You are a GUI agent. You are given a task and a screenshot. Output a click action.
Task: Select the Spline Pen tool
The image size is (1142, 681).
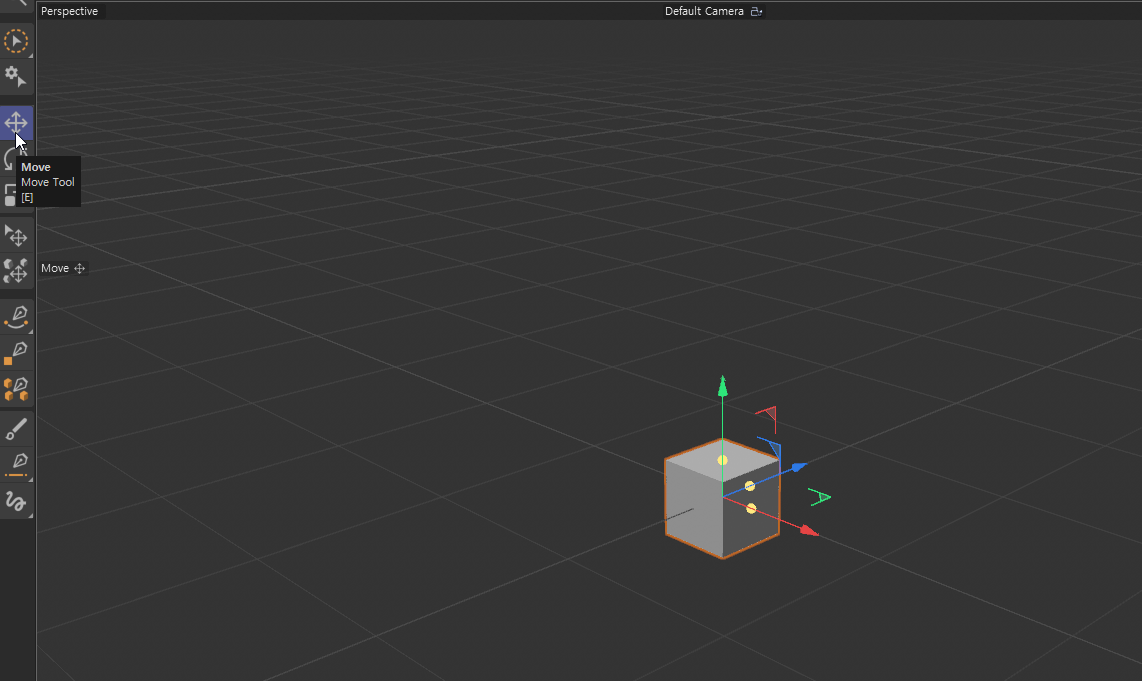16,318
